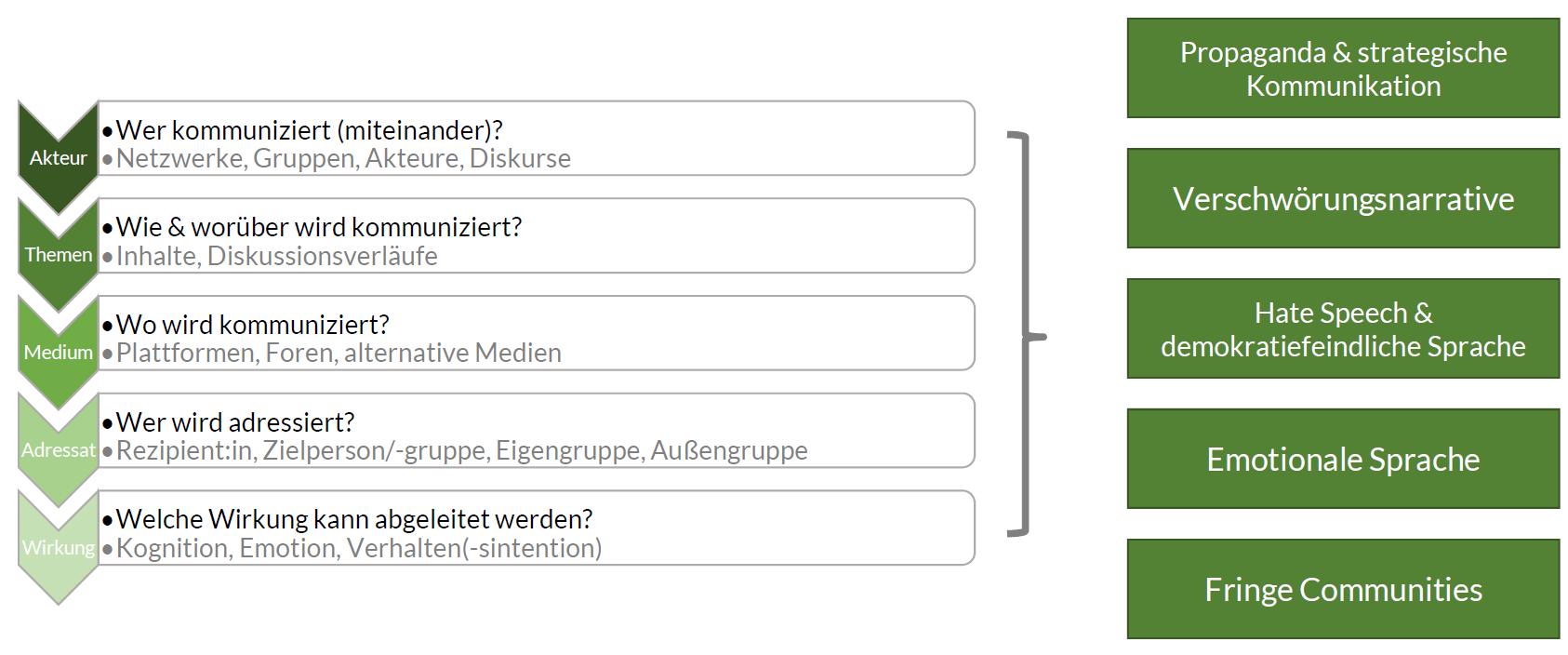Select the Emotionale Sprache box

tap(1343, 459)
